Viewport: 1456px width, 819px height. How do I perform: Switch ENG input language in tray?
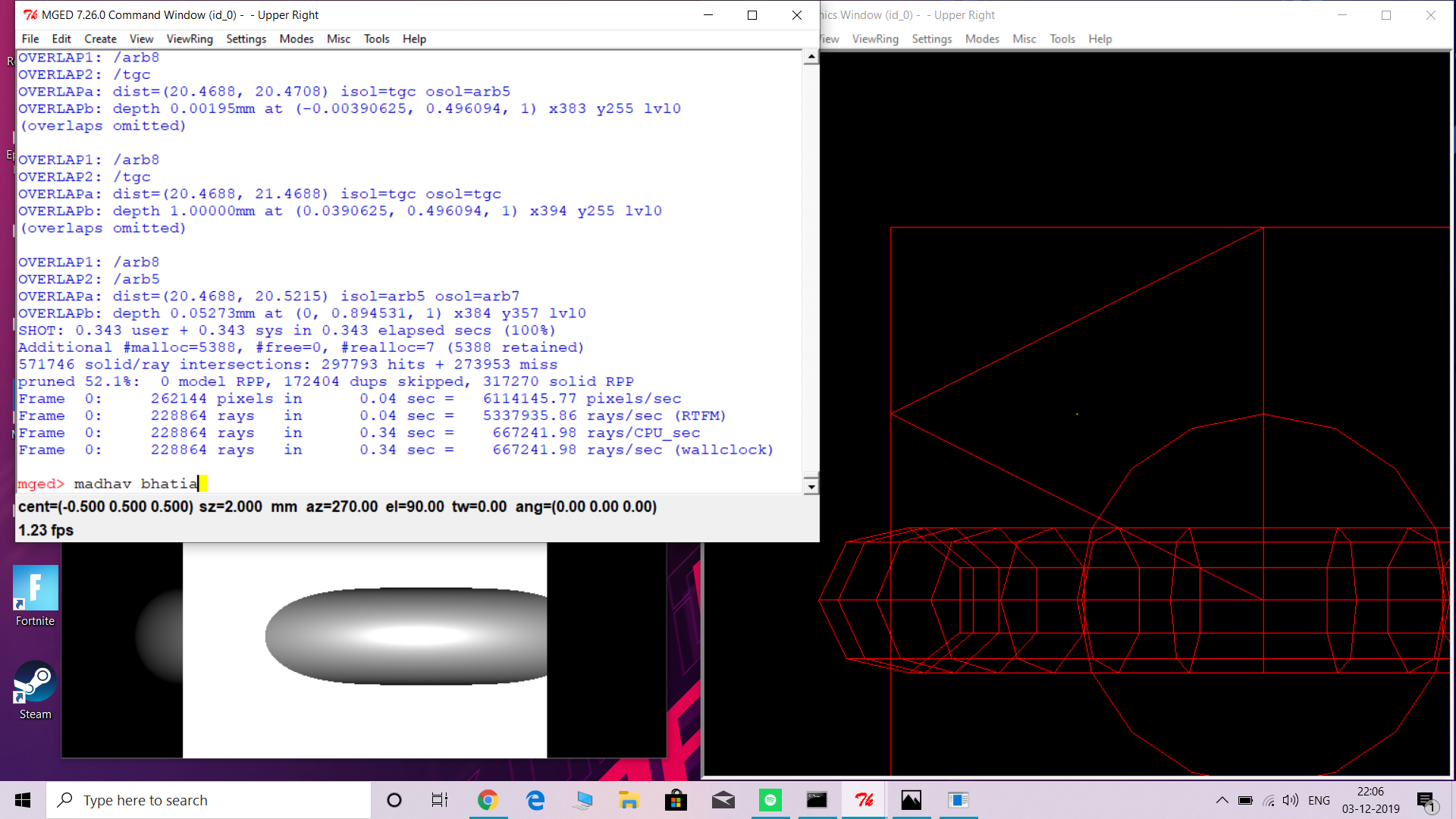click(1319, 800)
